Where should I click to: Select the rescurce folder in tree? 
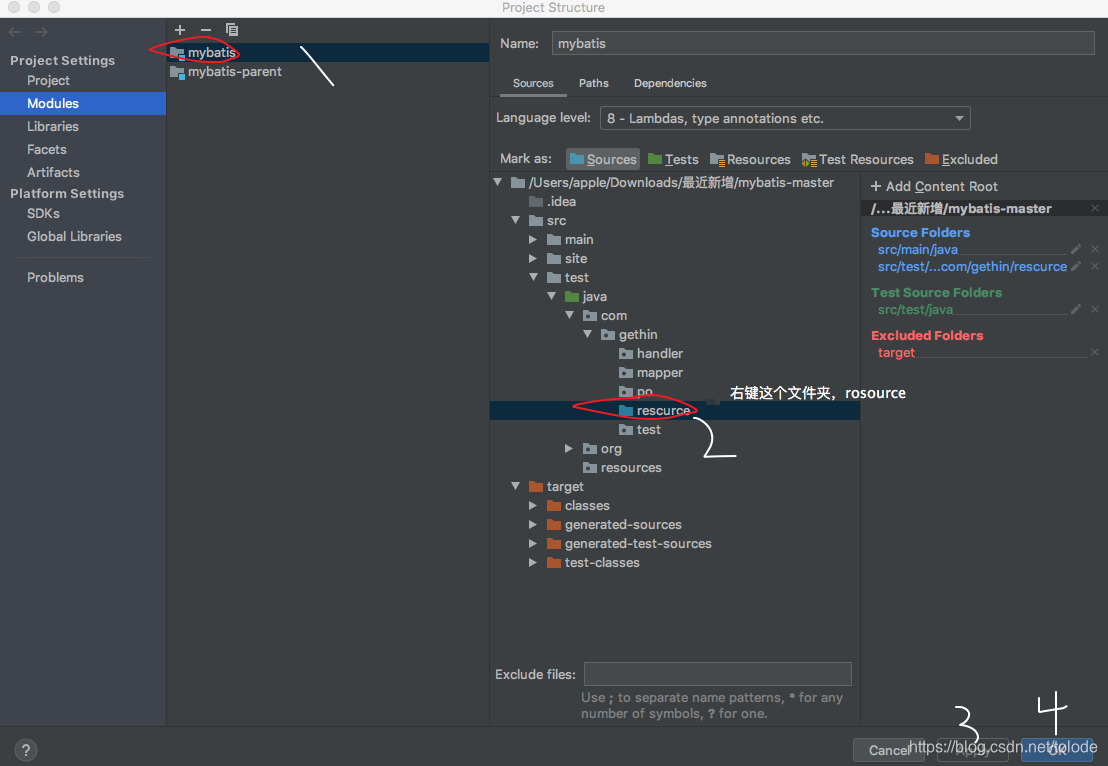[675, 411]
